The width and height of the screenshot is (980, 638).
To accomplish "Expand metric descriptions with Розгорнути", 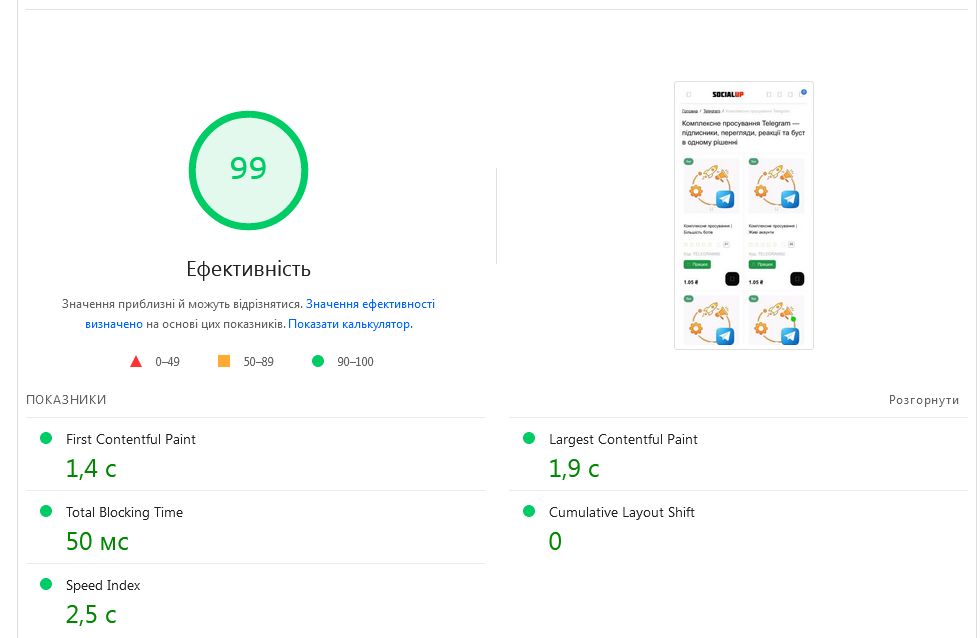I will (x=923, y=400).
